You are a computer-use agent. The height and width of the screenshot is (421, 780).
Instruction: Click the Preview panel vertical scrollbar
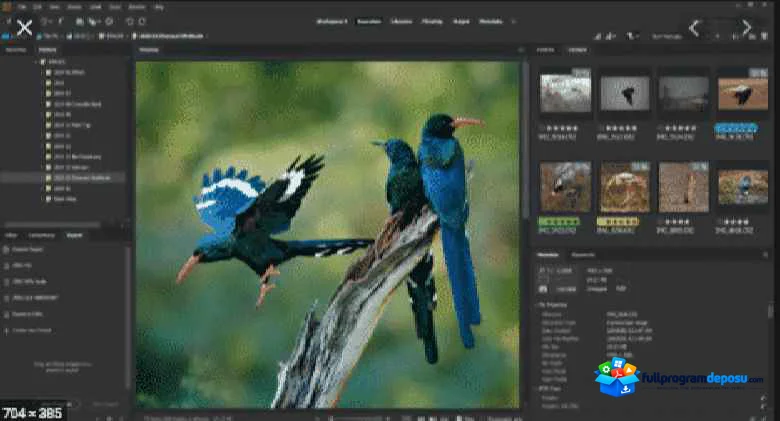click(524, 139)
